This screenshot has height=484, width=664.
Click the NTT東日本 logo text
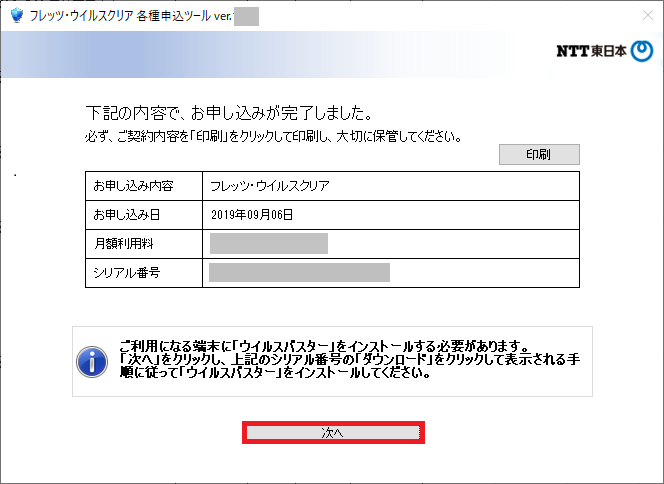[590, 53]
